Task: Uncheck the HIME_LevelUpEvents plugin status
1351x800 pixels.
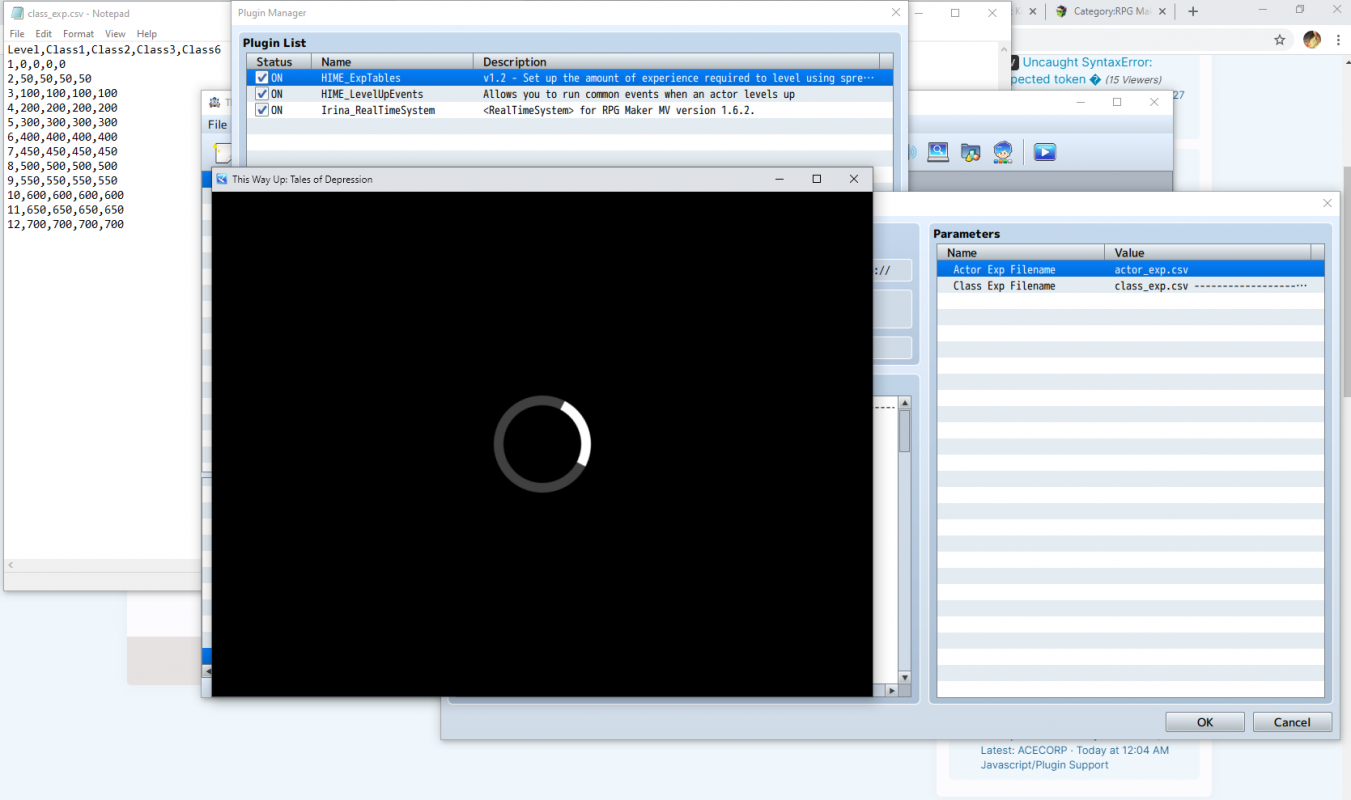Action: (x=262, y=94)
